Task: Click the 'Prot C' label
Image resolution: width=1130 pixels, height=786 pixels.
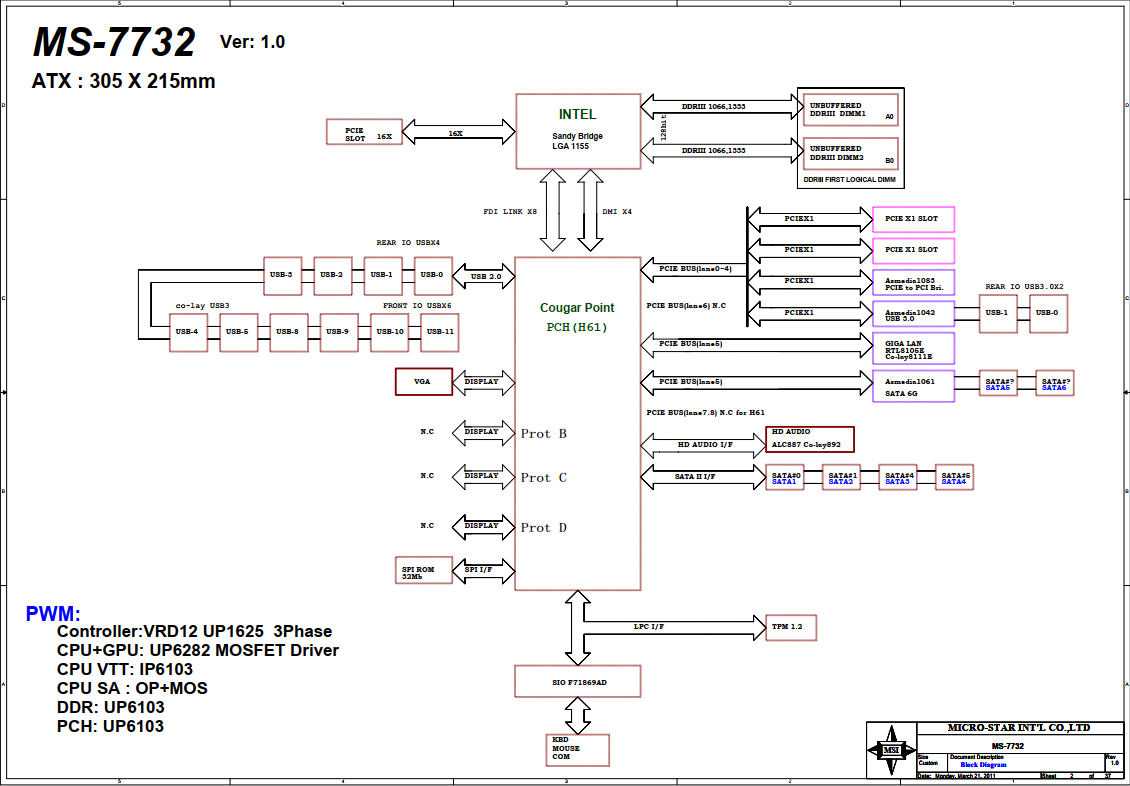Action: (545, 478)
